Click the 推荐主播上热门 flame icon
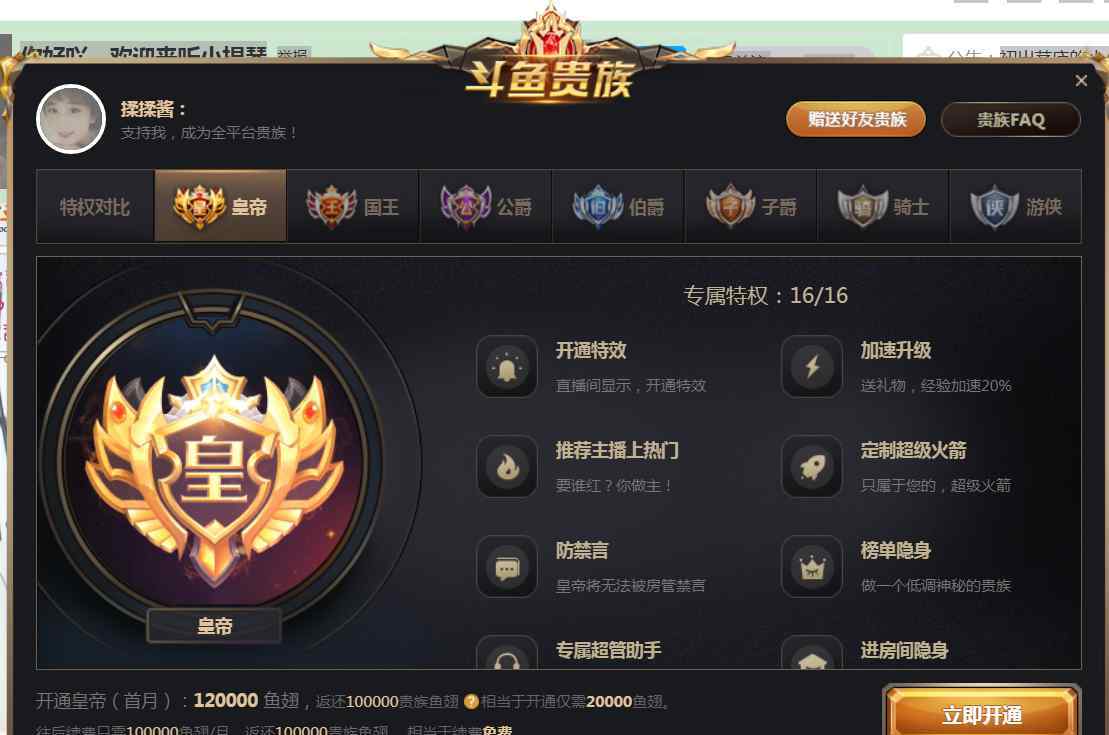The image size is (1109, 735). click(x=506, y=466)
